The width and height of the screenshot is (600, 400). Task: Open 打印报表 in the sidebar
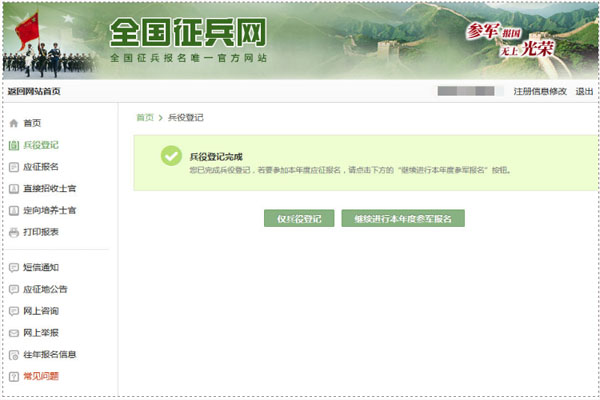41,232
